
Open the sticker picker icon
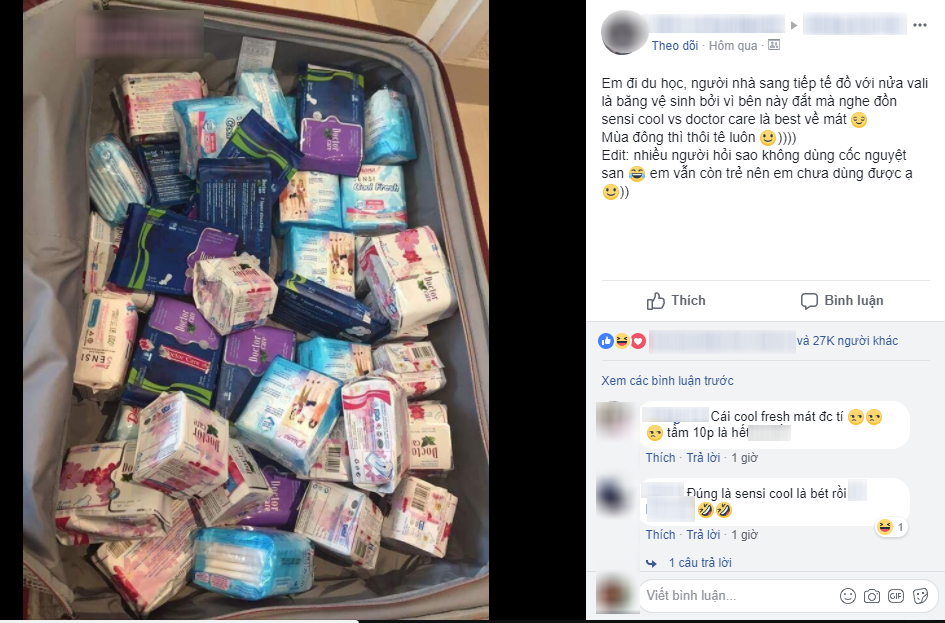click(x=920, y=596)
